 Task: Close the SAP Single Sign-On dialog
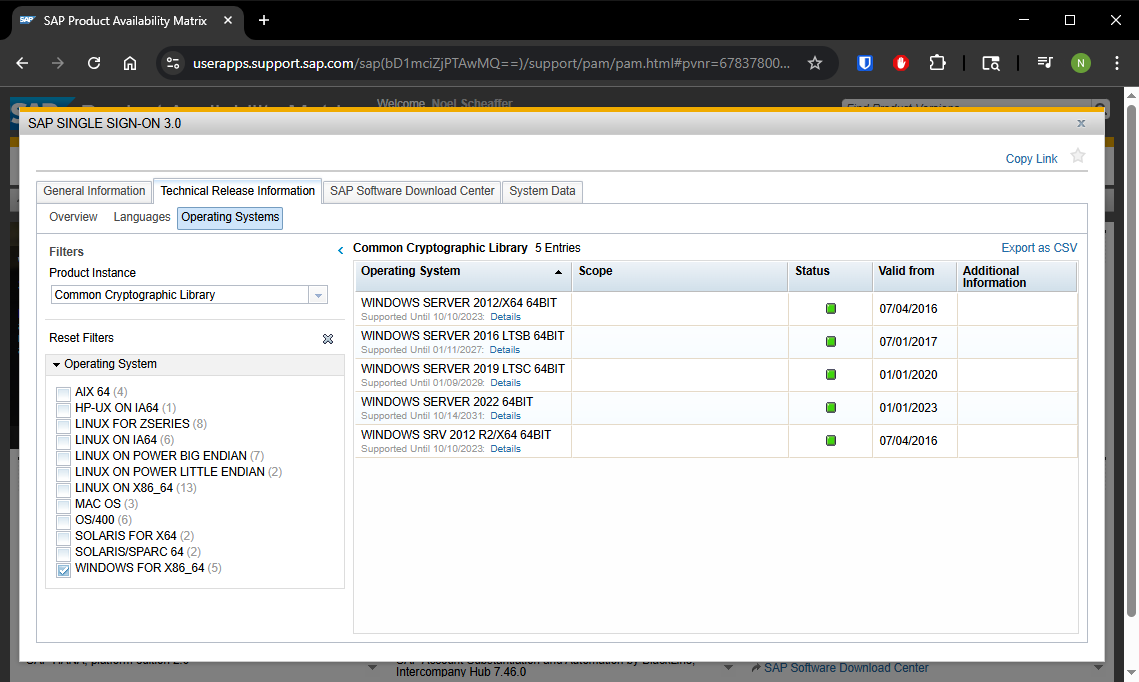[1081, 123]
